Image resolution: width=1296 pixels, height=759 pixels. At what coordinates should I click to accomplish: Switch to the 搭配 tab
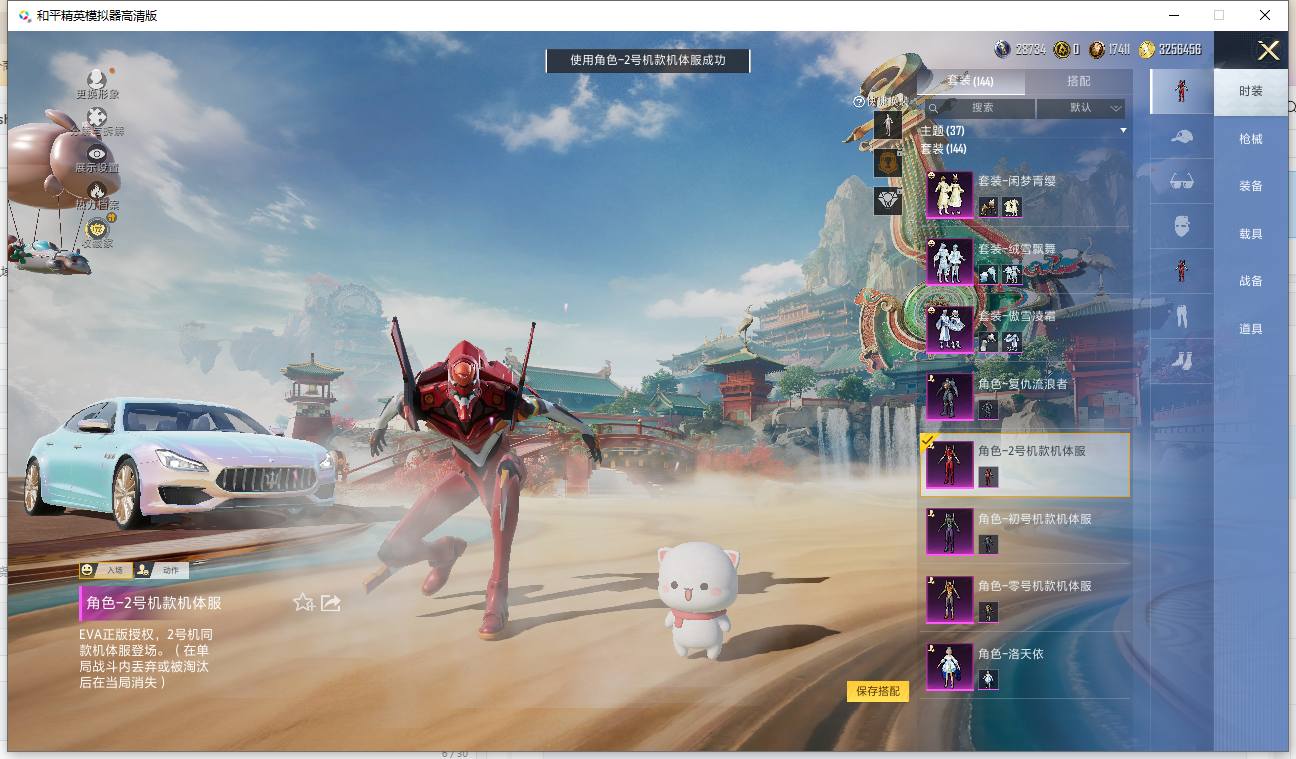1079,82
